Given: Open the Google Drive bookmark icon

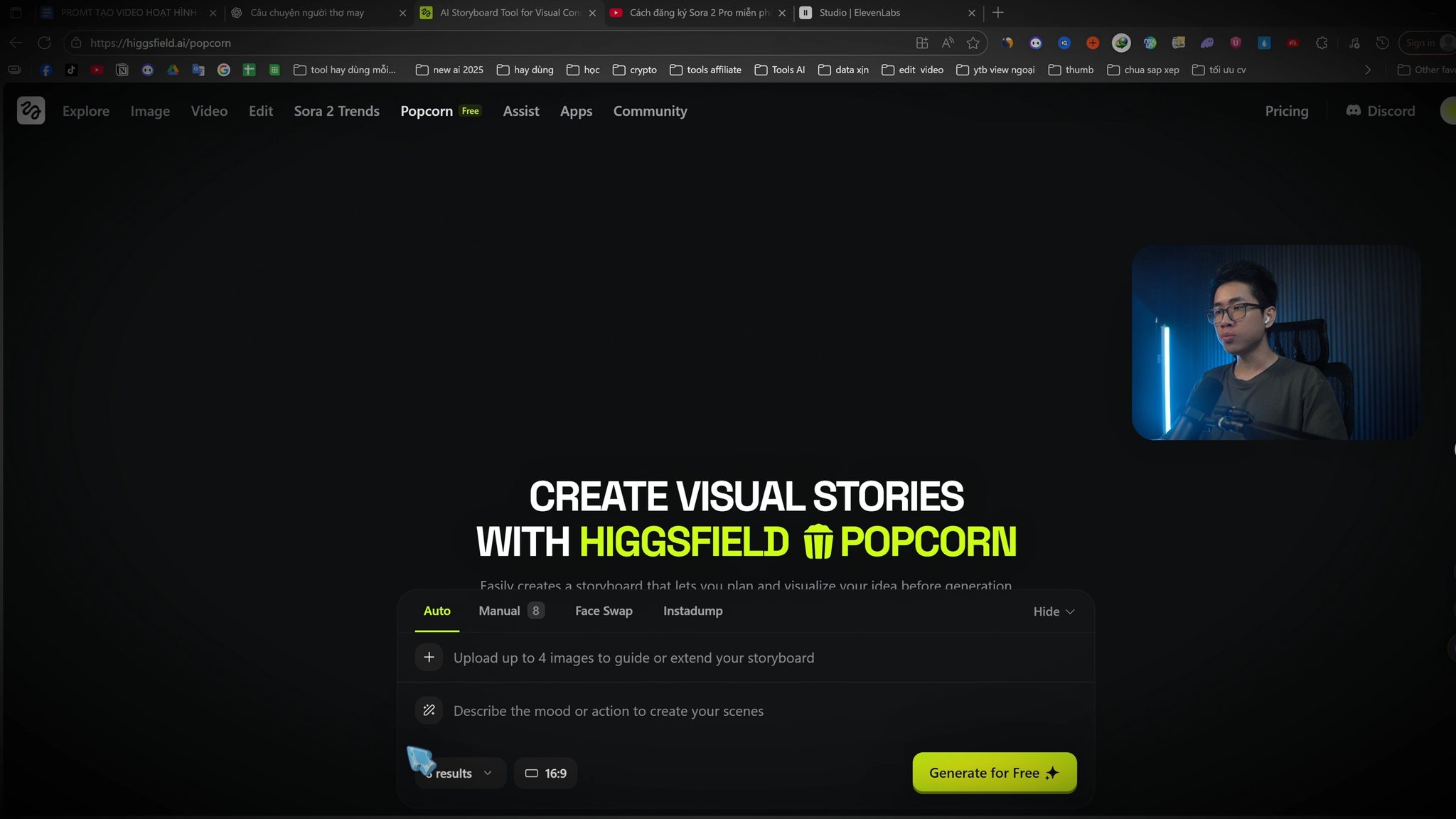Looking at the screenshot, I should click(173, 70).
